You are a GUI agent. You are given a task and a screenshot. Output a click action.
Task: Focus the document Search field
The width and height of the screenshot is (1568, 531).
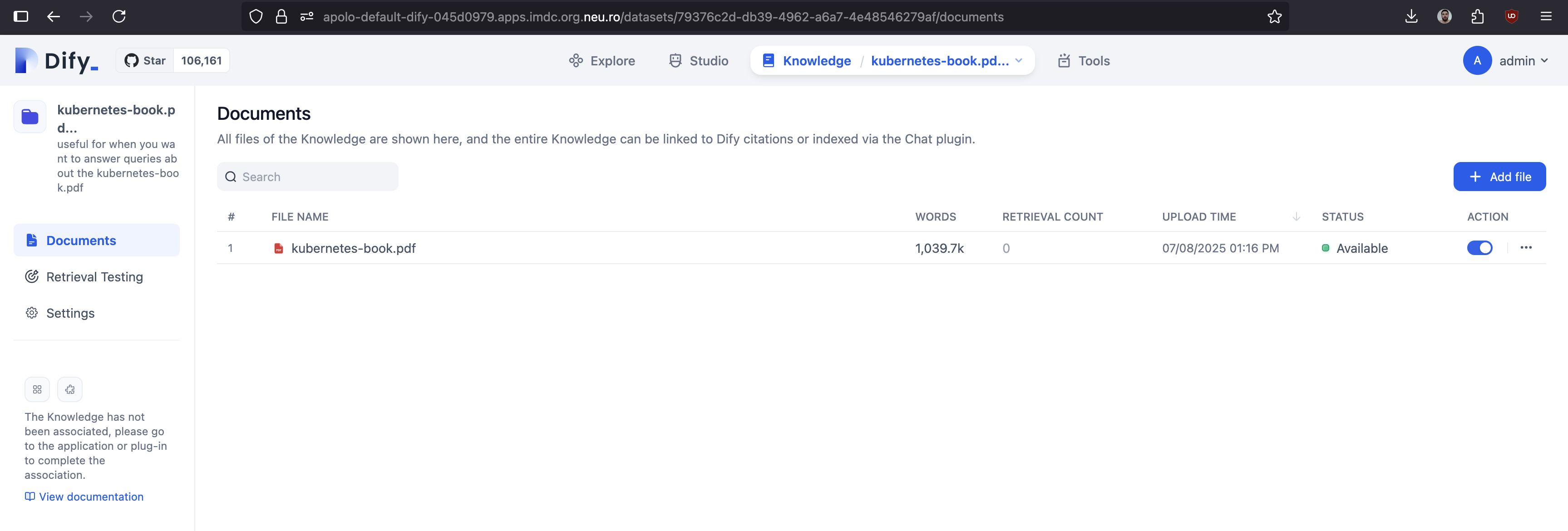(x=307, y=177)
